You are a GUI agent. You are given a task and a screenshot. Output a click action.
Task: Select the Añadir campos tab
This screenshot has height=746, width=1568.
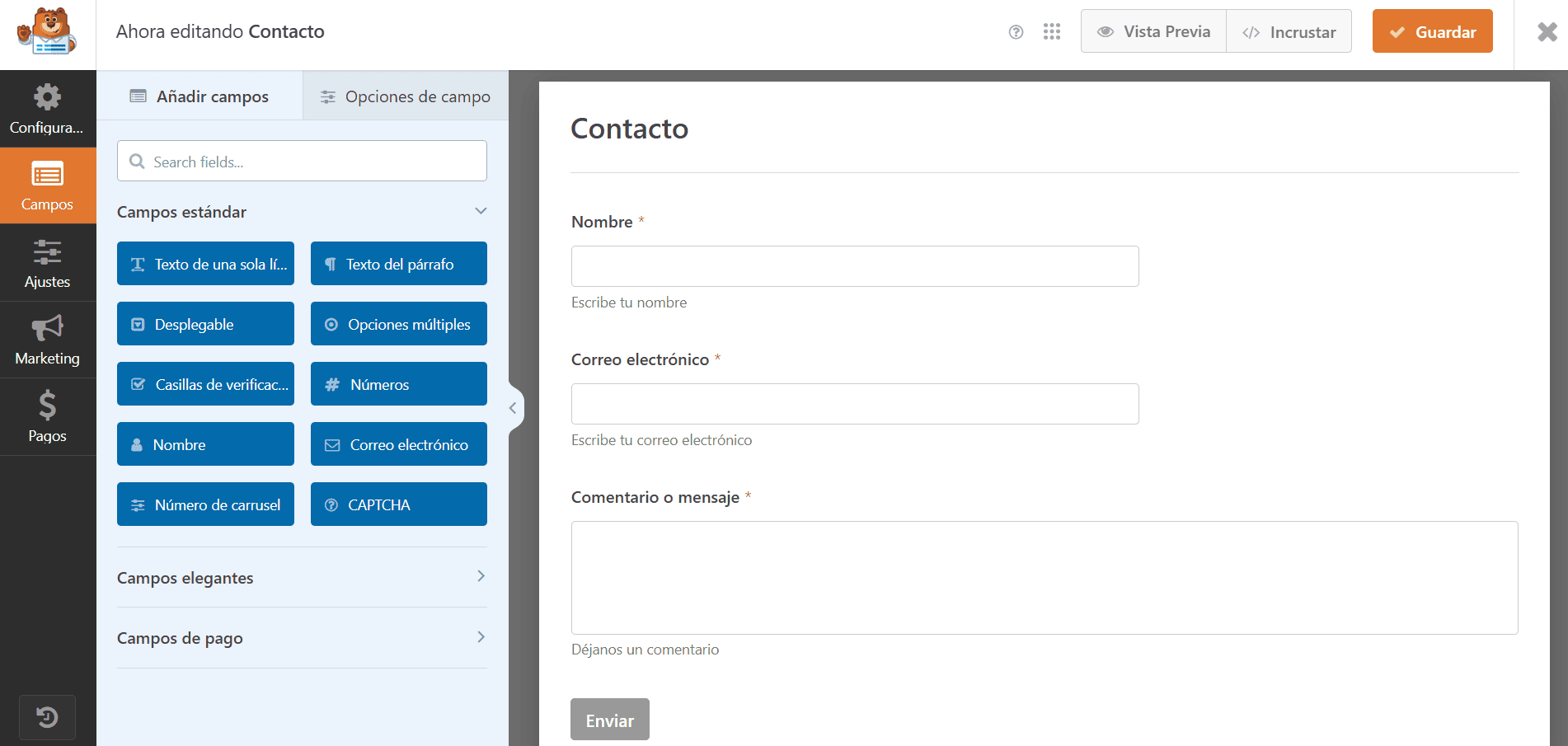[200, 96]
